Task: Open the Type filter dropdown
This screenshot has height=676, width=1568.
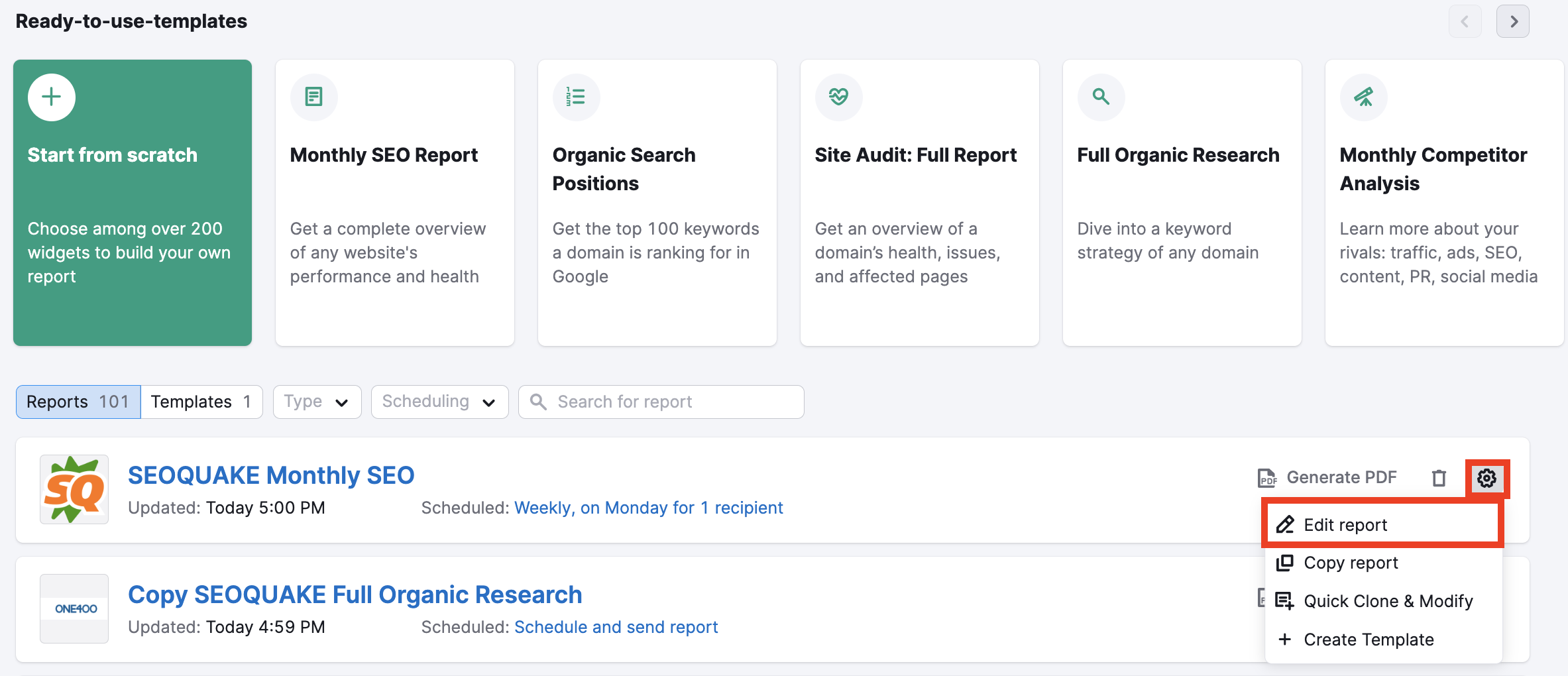Action: coord(317,402)
